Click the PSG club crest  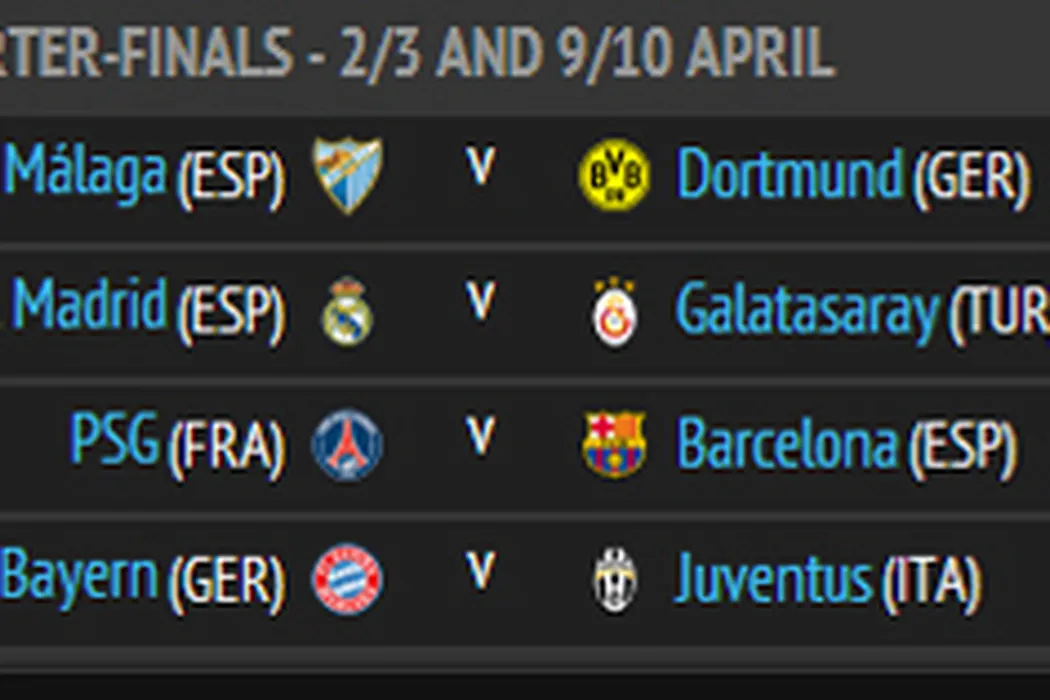pos(347,445)
